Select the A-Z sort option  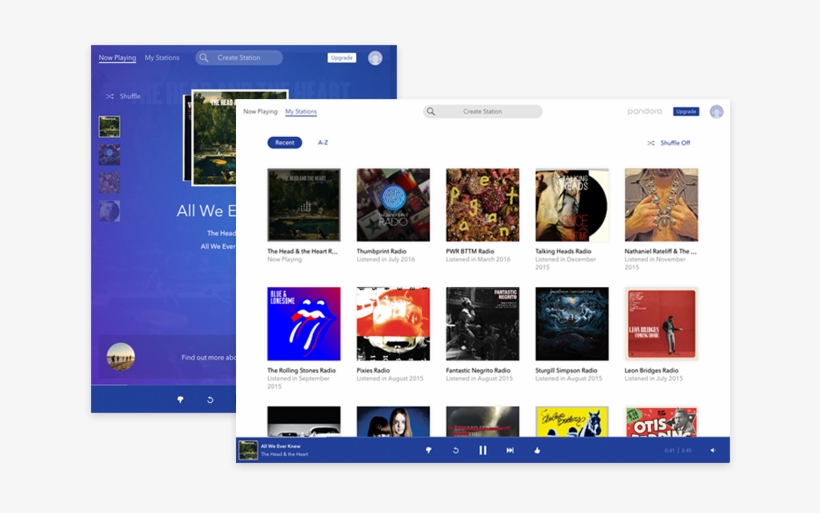323,142
